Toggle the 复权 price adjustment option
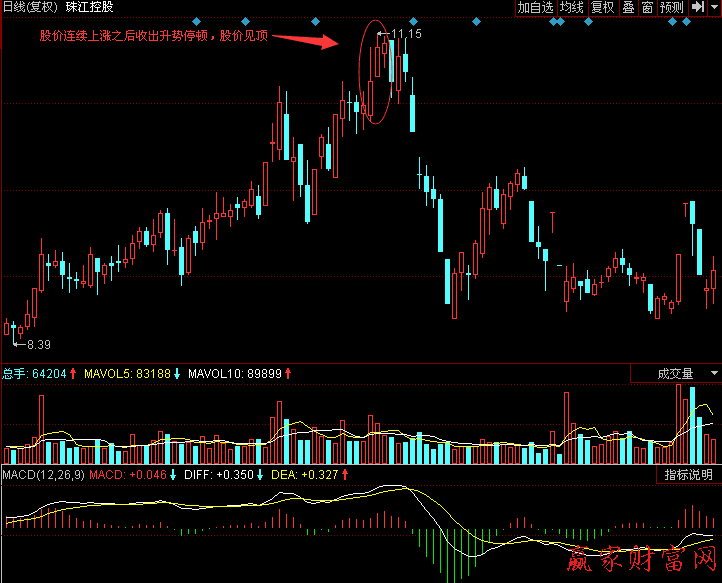The image size is (722, 583). coord(602,7)
